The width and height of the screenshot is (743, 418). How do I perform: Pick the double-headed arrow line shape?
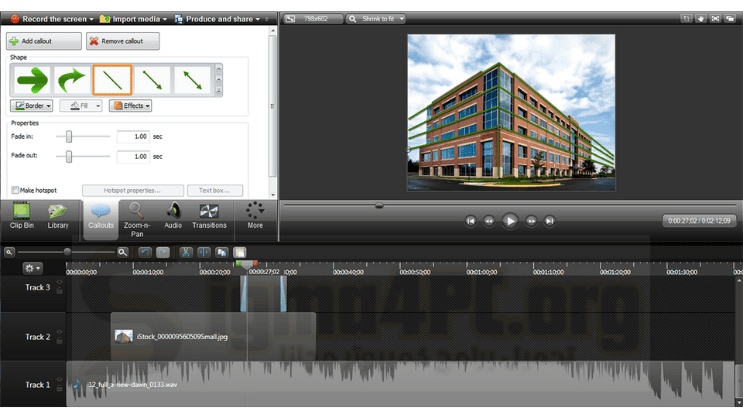[x=193, y=80]
